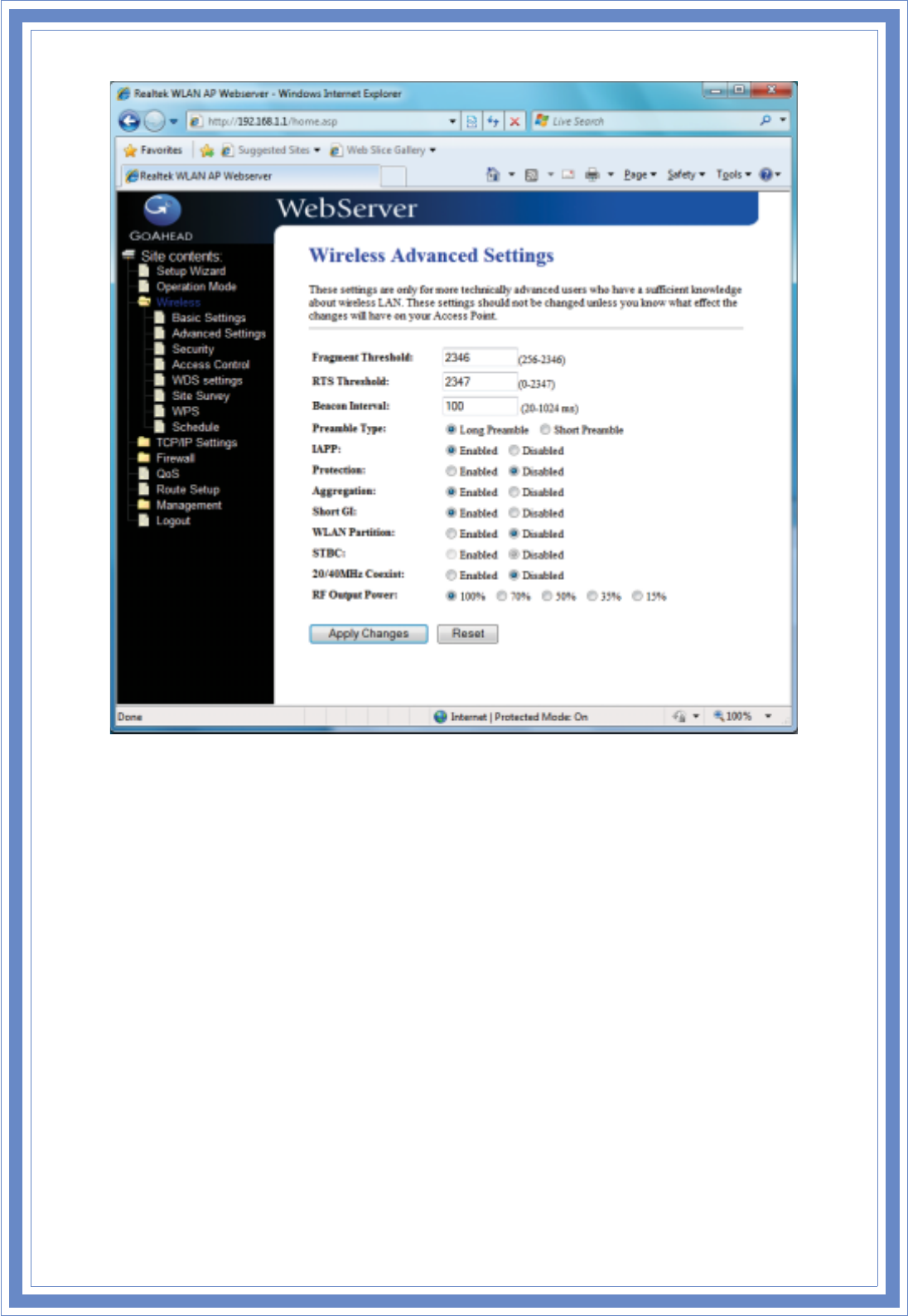The height and width of the screenshot is (1316, 908).
Task: Open wireless Security page
Action: 193,350
